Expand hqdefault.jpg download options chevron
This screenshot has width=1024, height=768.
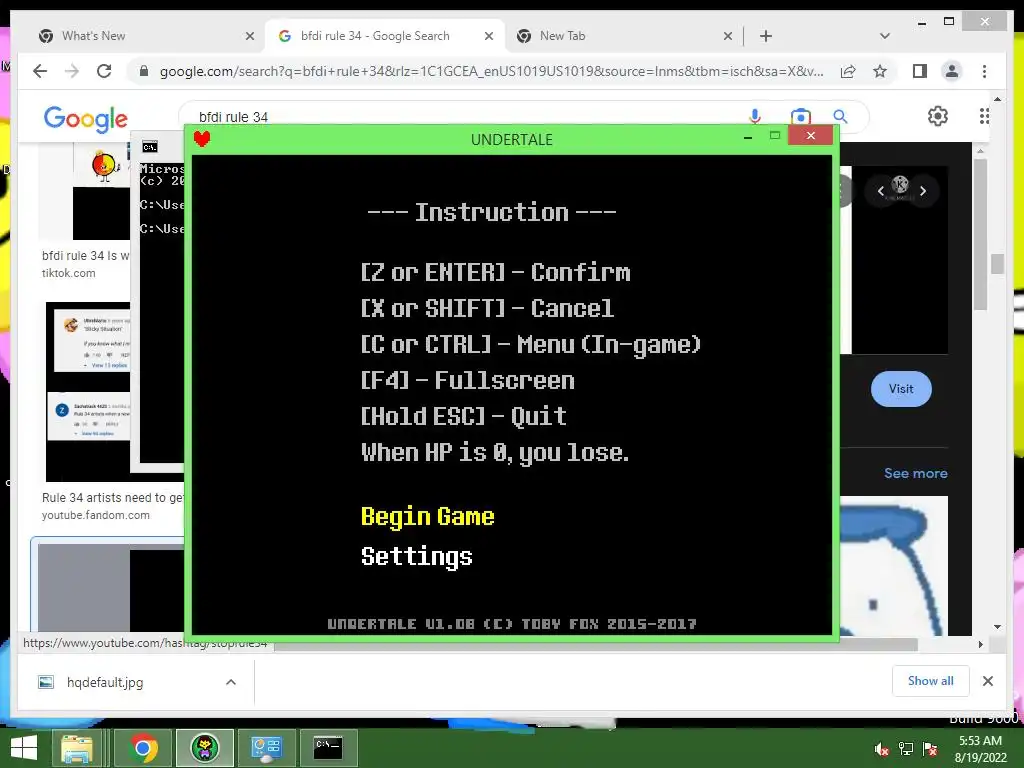pyautogui.click(x=231, y=682)
